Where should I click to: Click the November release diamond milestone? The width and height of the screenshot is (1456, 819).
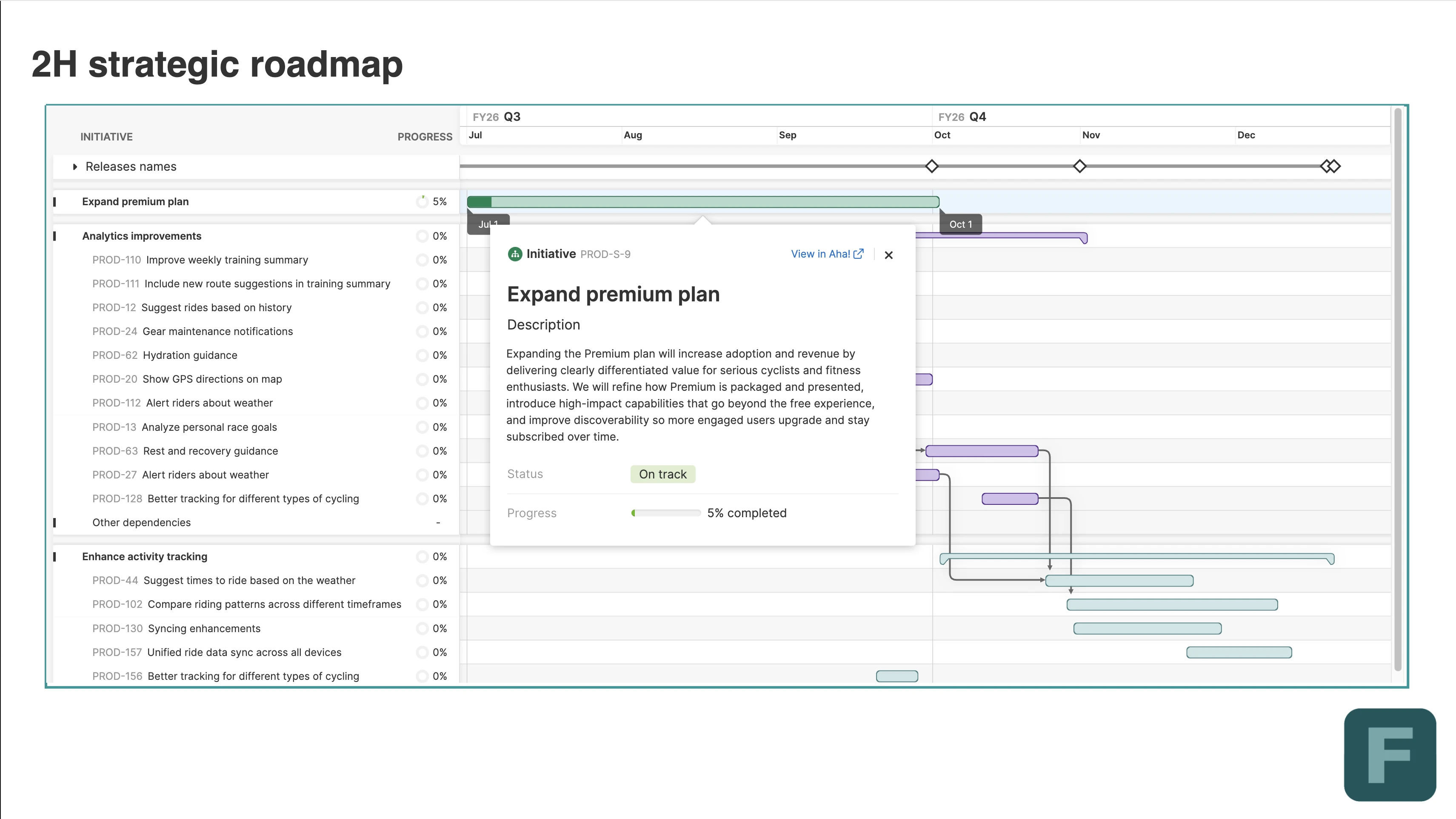pos(1079,166)
